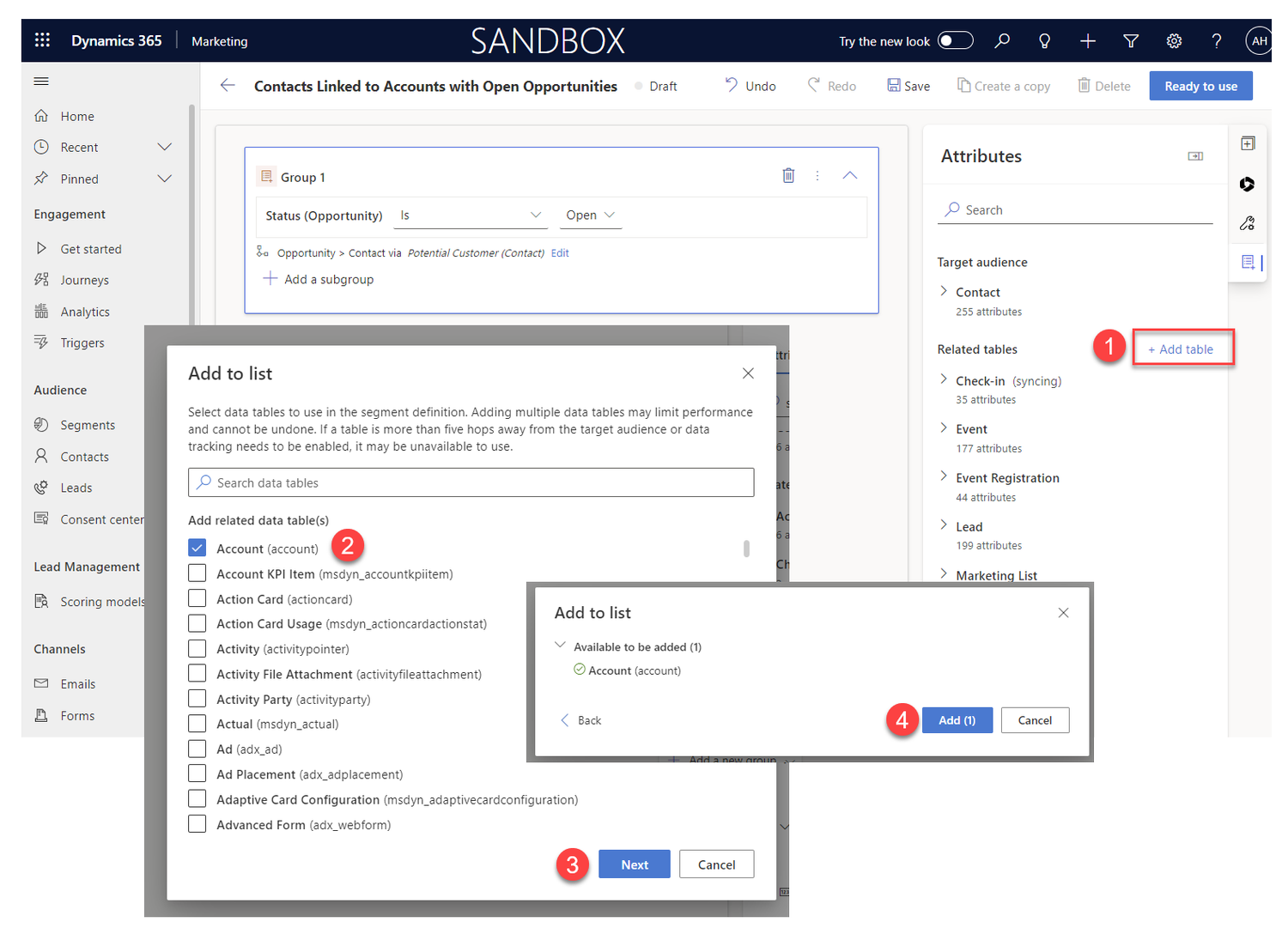Image resolution: width=1288 pixels, height=946 pixels.
Task: Collapse Group 1 with the chevron
Action: point(849,175)
